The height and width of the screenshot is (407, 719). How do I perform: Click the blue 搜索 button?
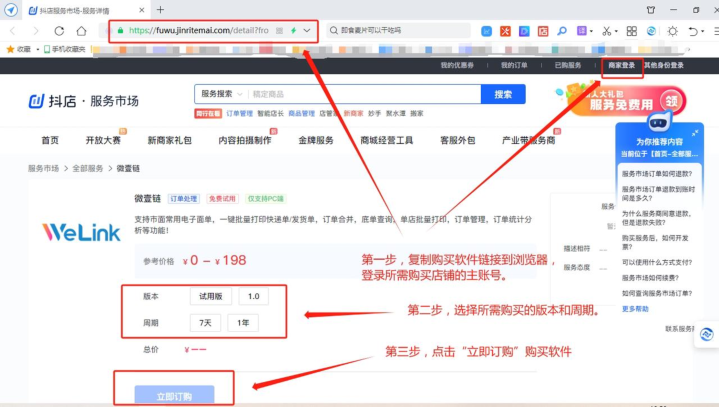tap(503, 94)
